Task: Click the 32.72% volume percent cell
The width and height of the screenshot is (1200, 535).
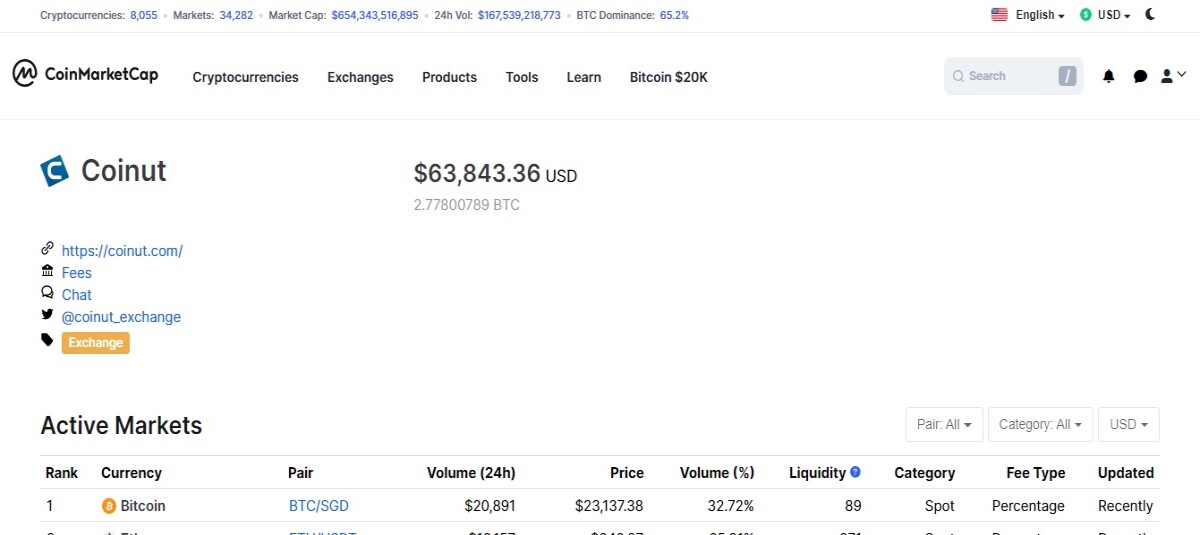Action: pos(729,506)
